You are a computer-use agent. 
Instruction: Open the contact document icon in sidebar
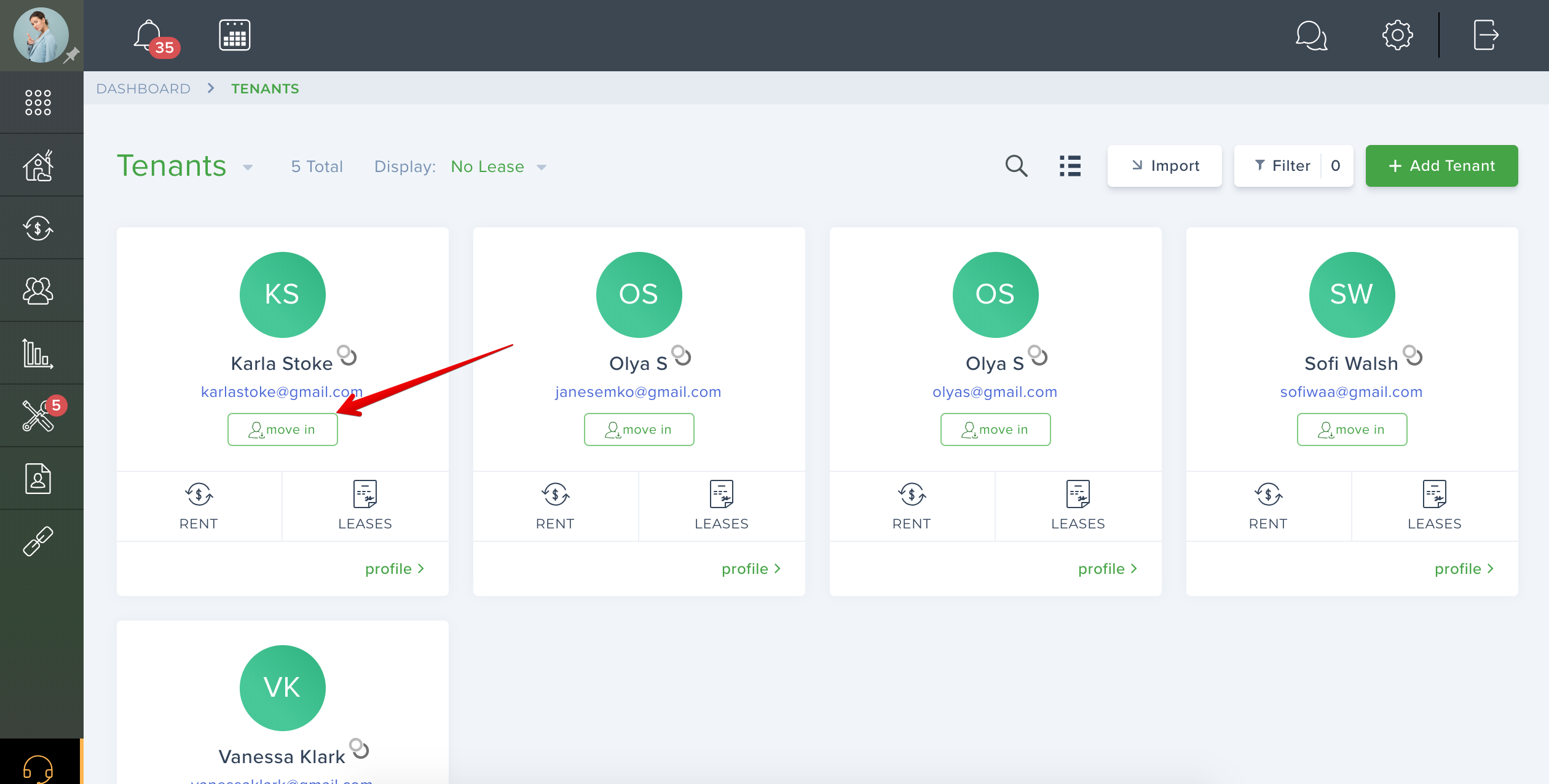(x=38, y=479)
